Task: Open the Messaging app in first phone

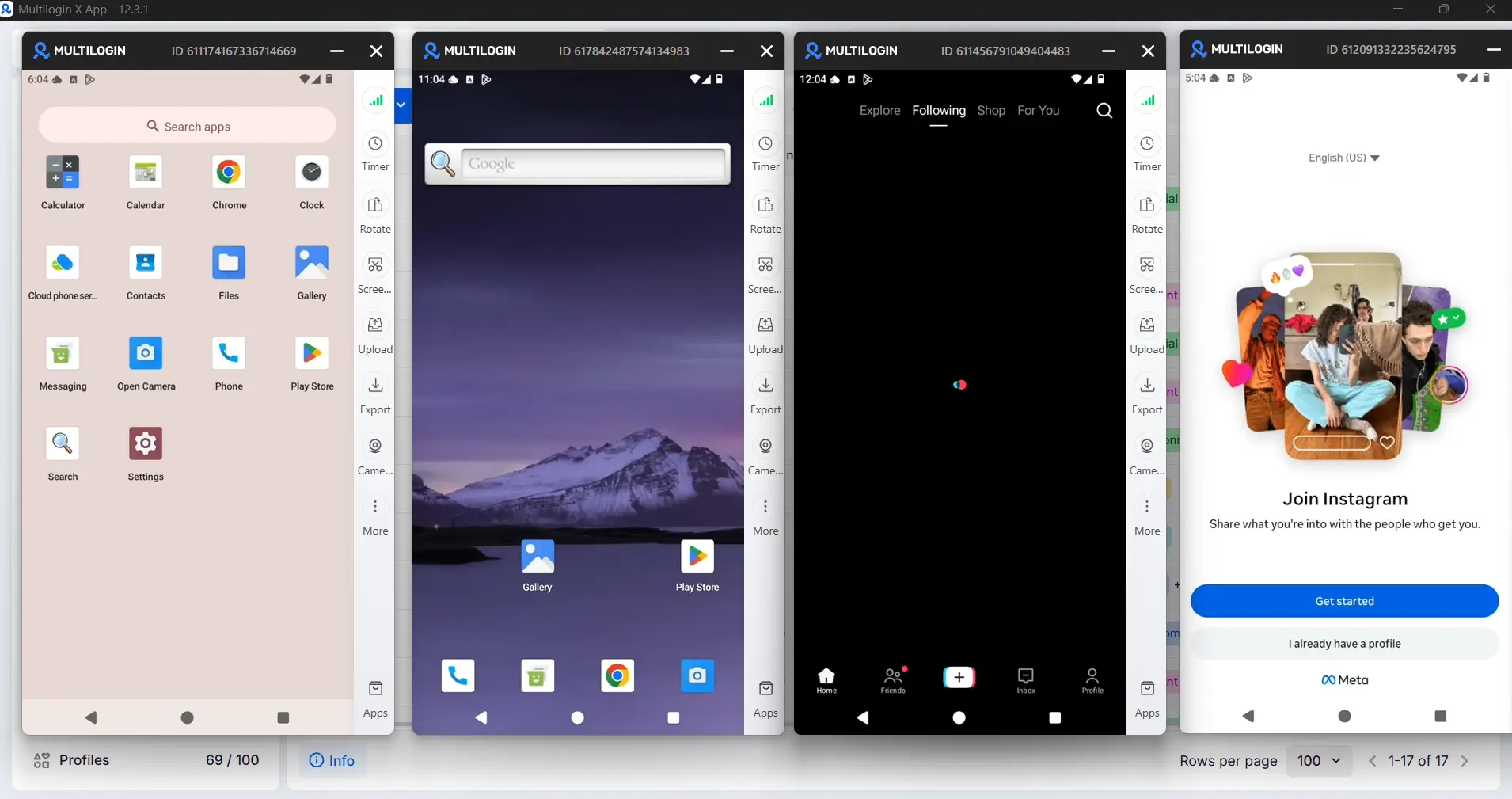Action: tap(63, 364)
